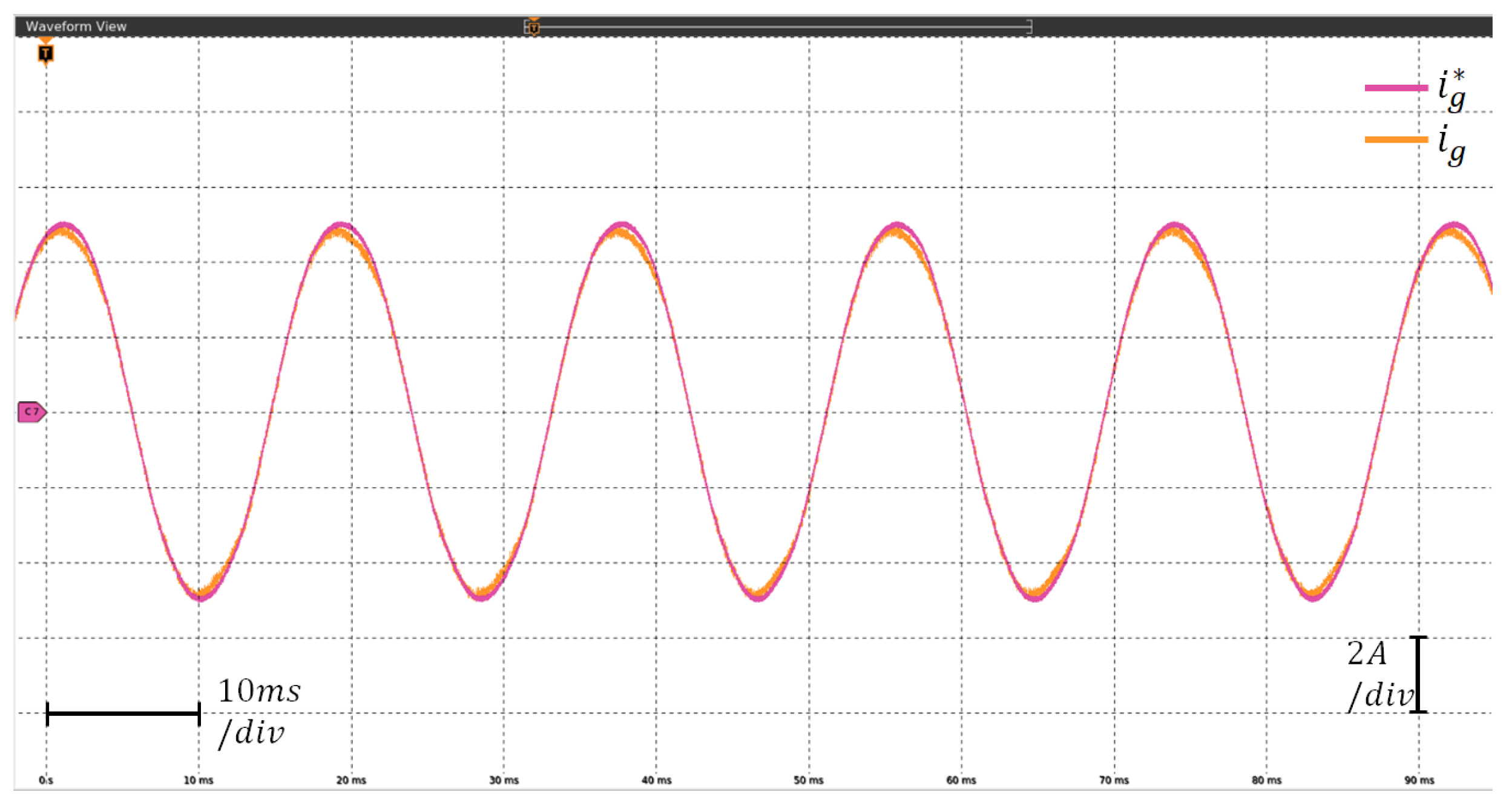Click the 20 ms time axis label
The width and height of the screenshot is (1506, 812).
(x=351, y=781)
